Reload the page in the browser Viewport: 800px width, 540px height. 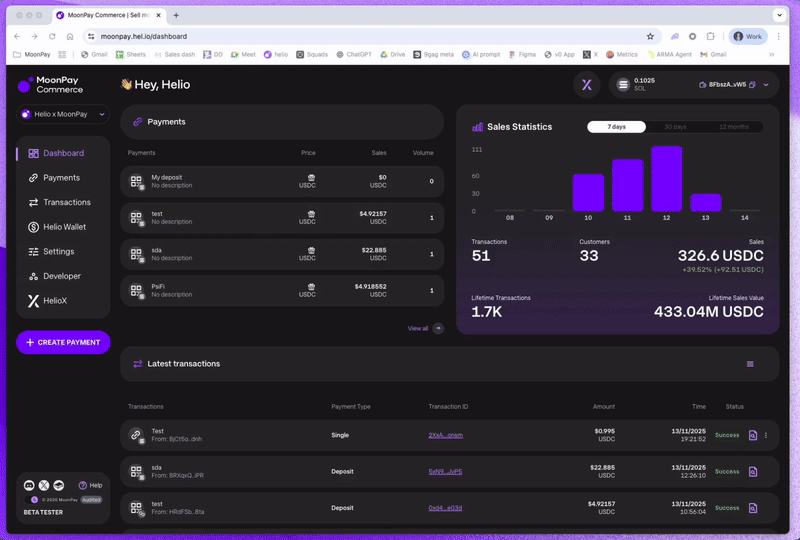click(52, 36)
